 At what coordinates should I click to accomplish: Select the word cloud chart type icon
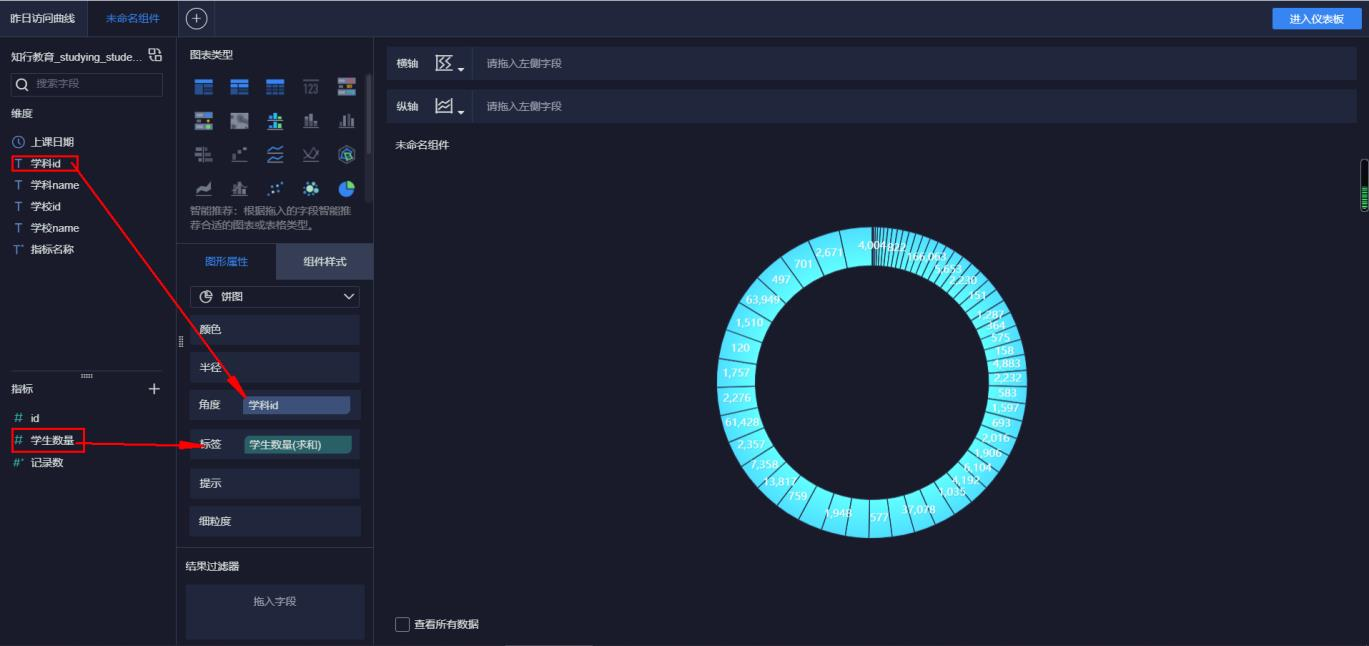pyautogui.click(x=309, y=189)
